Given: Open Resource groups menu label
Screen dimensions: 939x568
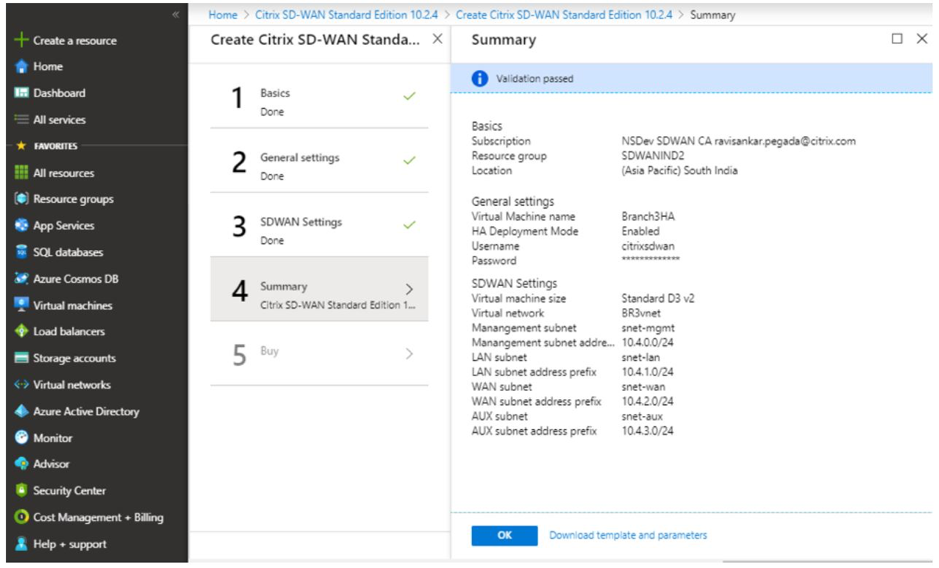Looking at the screenshot, I should point(73,199).
